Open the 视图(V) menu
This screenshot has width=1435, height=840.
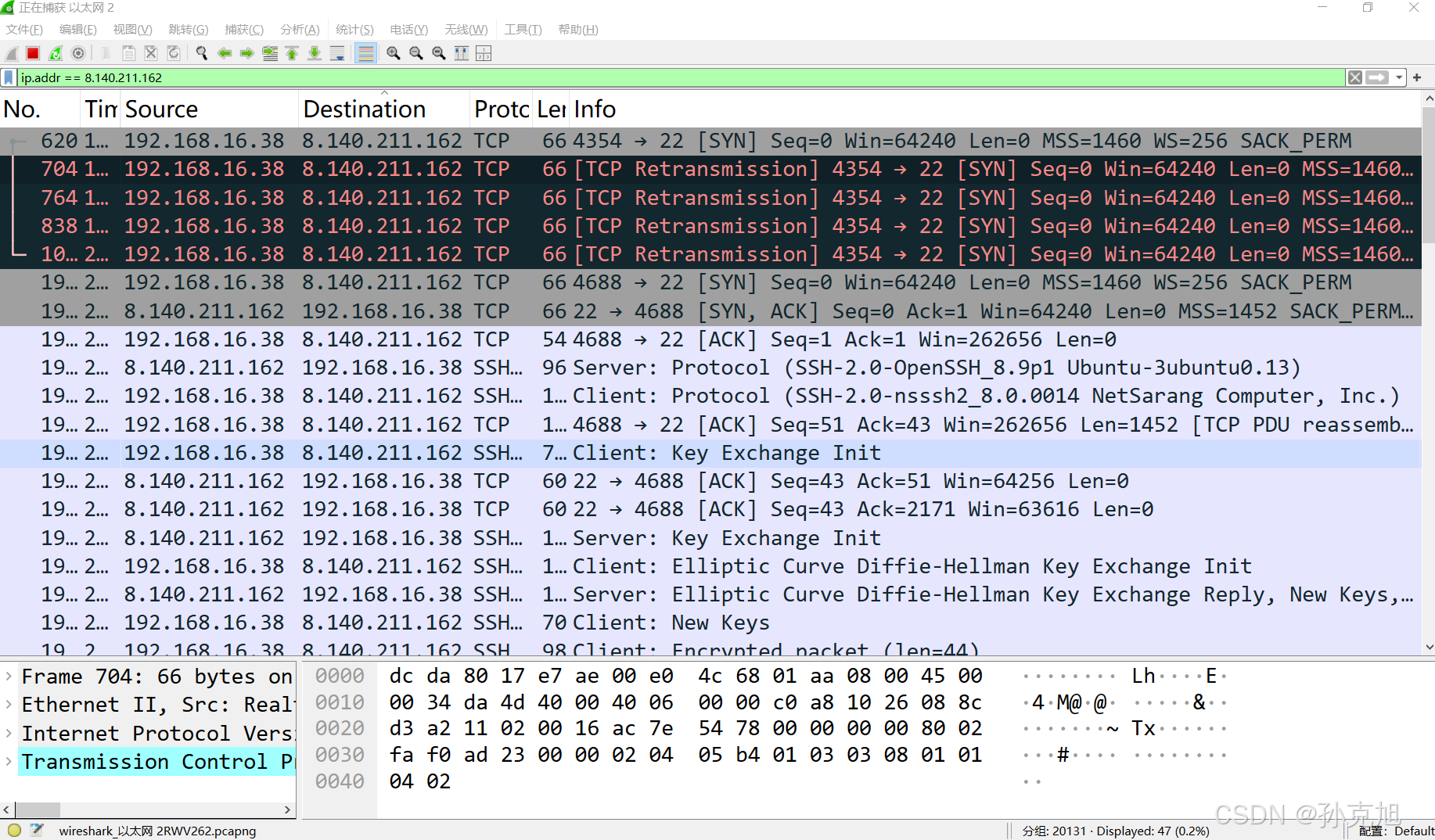point(132,30)
